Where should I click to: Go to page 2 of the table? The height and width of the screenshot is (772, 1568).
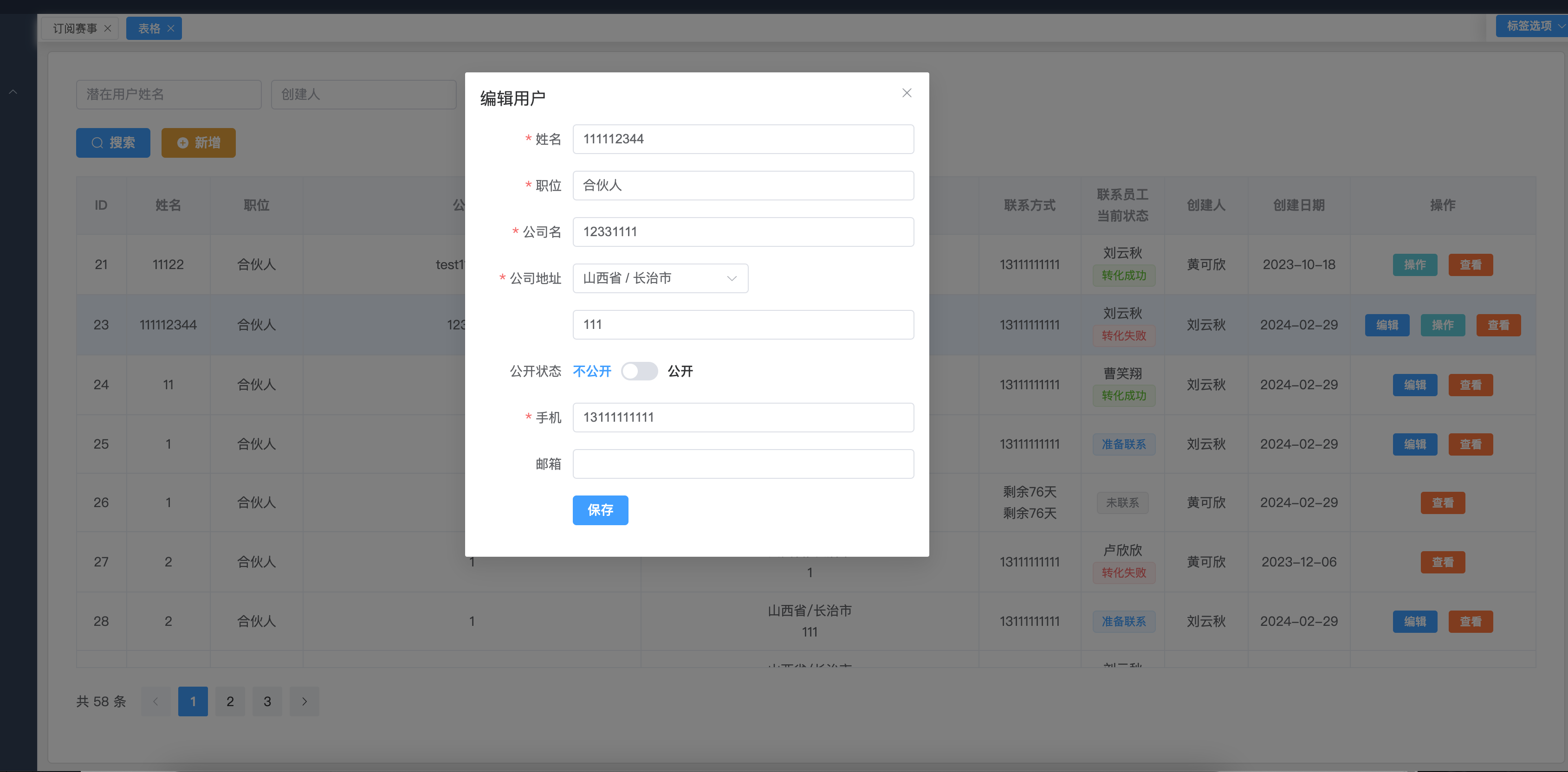[x=230, y=701]
